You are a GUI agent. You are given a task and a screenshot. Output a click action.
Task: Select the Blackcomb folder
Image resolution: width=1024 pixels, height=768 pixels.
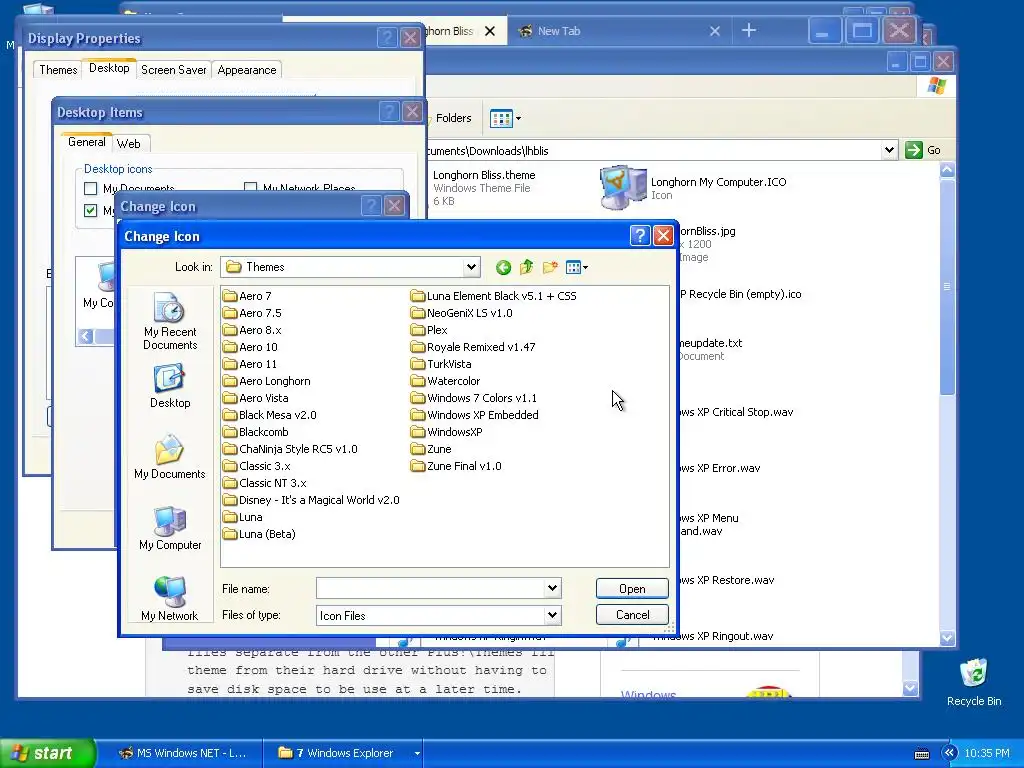point(255,432)
